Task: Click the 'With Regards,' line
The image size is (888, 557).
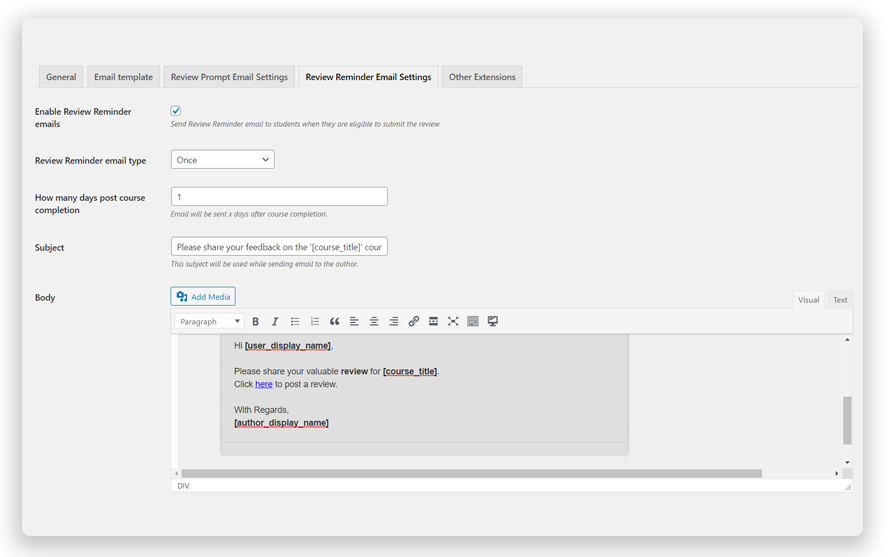Action: coord(262,410)
